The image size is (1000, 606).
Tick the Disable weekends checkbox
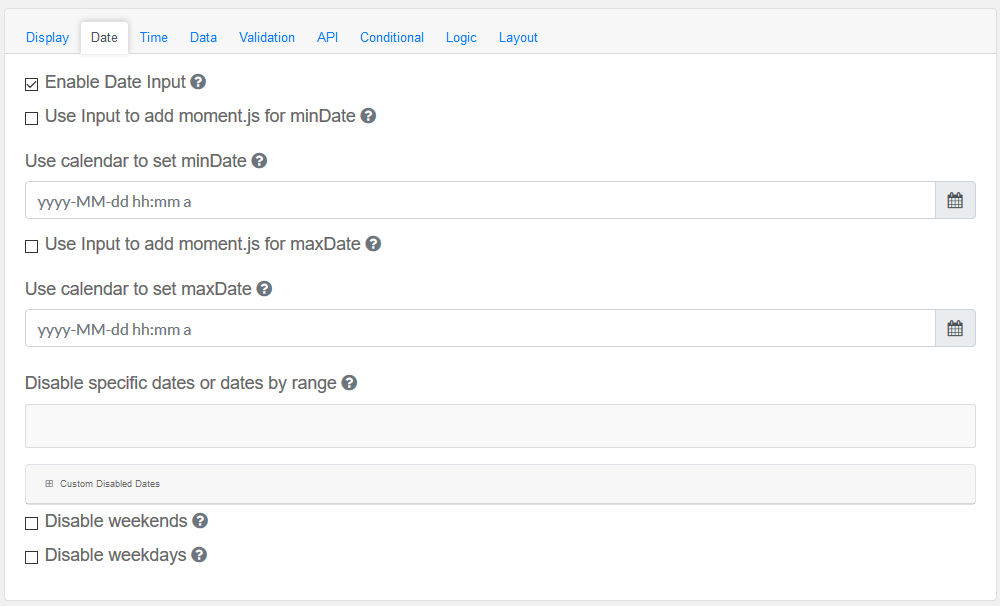[32, 523]
